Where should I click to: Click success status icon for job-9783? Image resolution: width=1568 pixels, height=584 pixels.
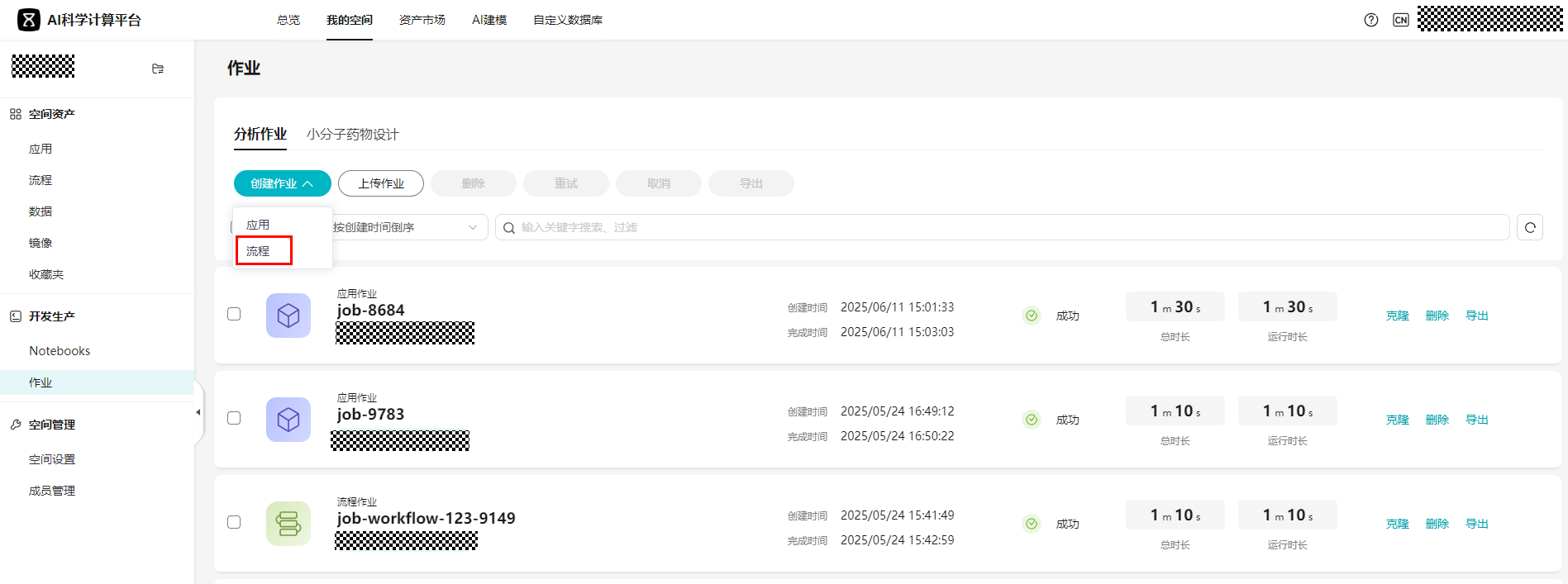[1032, 420]
